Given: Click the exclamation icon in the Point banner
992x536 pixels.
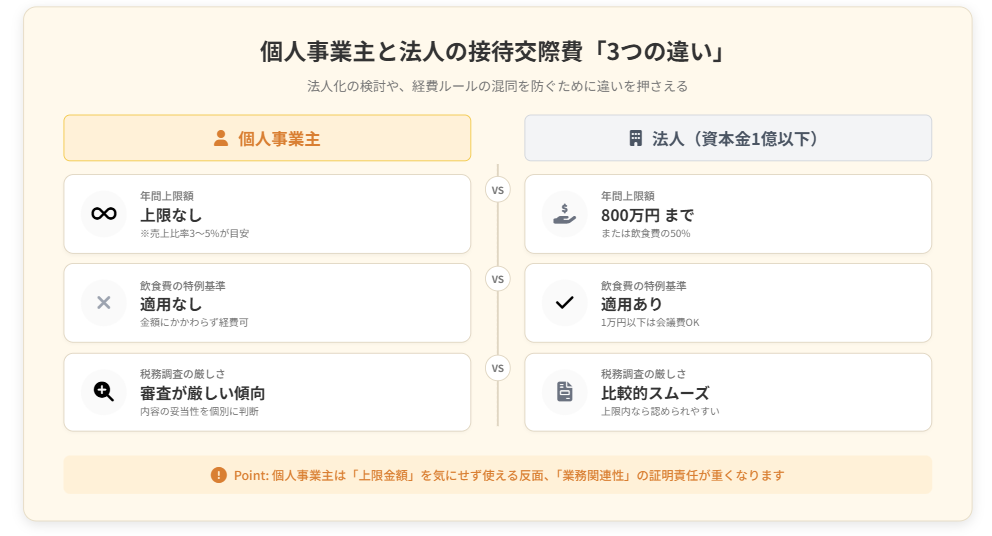Looking at the screenshot, I should pos(219,475).
